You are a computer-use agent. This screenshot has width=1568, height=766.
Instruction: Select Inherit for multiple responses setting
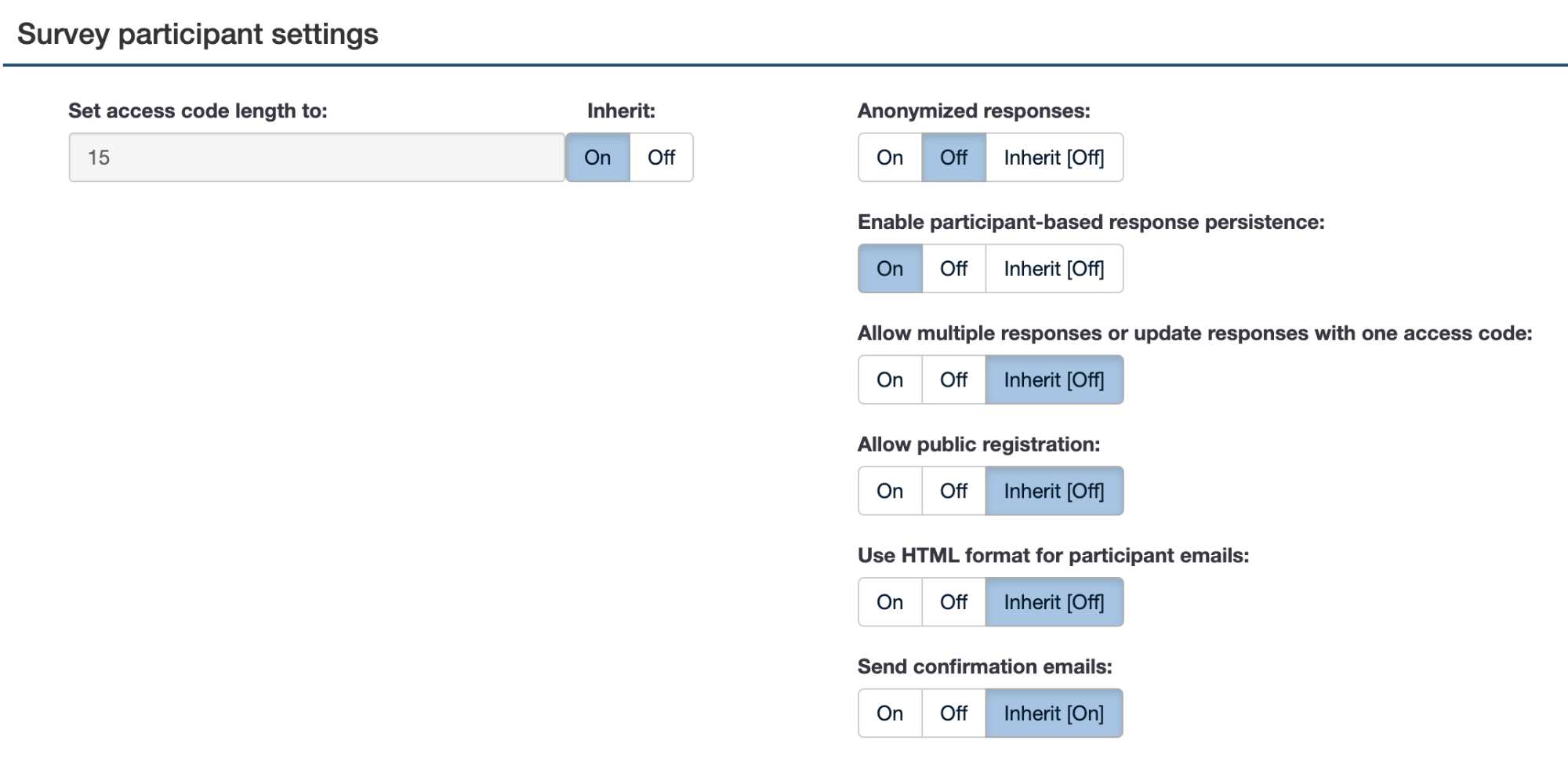[1054, 380]
